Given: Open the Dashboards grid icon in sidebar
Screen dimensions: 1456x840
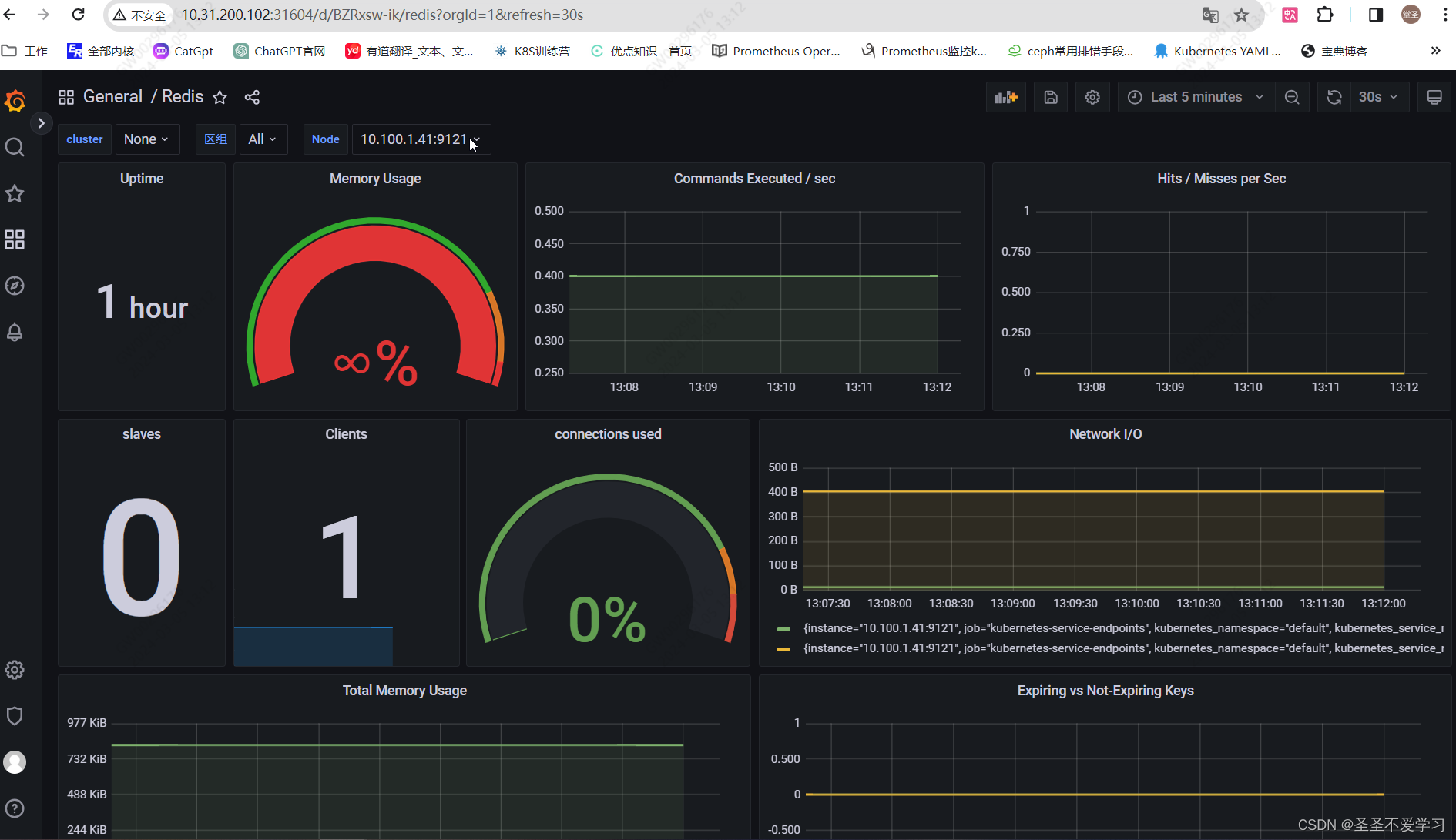Looking at the screenshot, I should tap(15, 239).
